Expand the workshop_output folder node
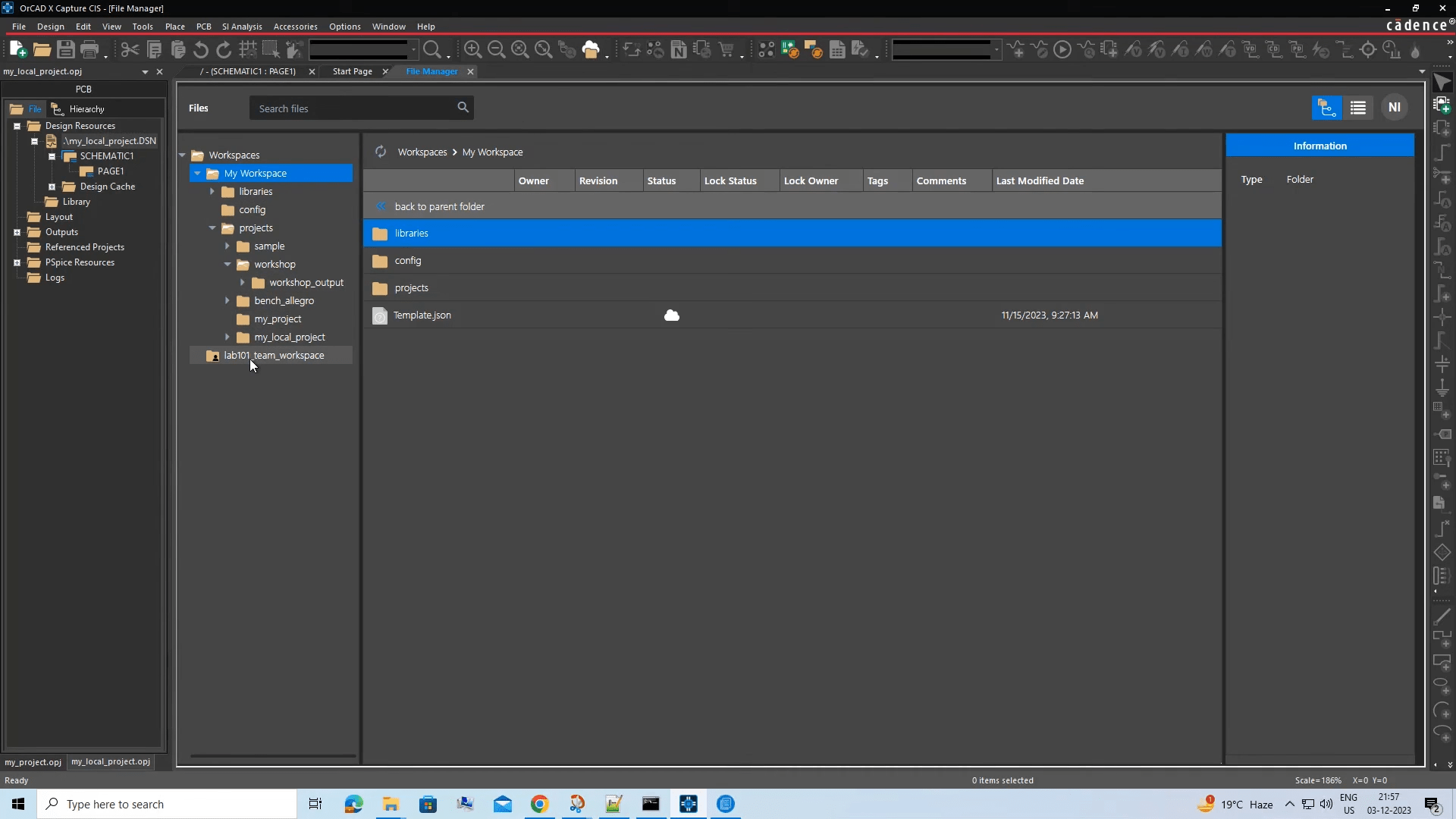This screenshot has width=1456, height=819. click(243, 282)
